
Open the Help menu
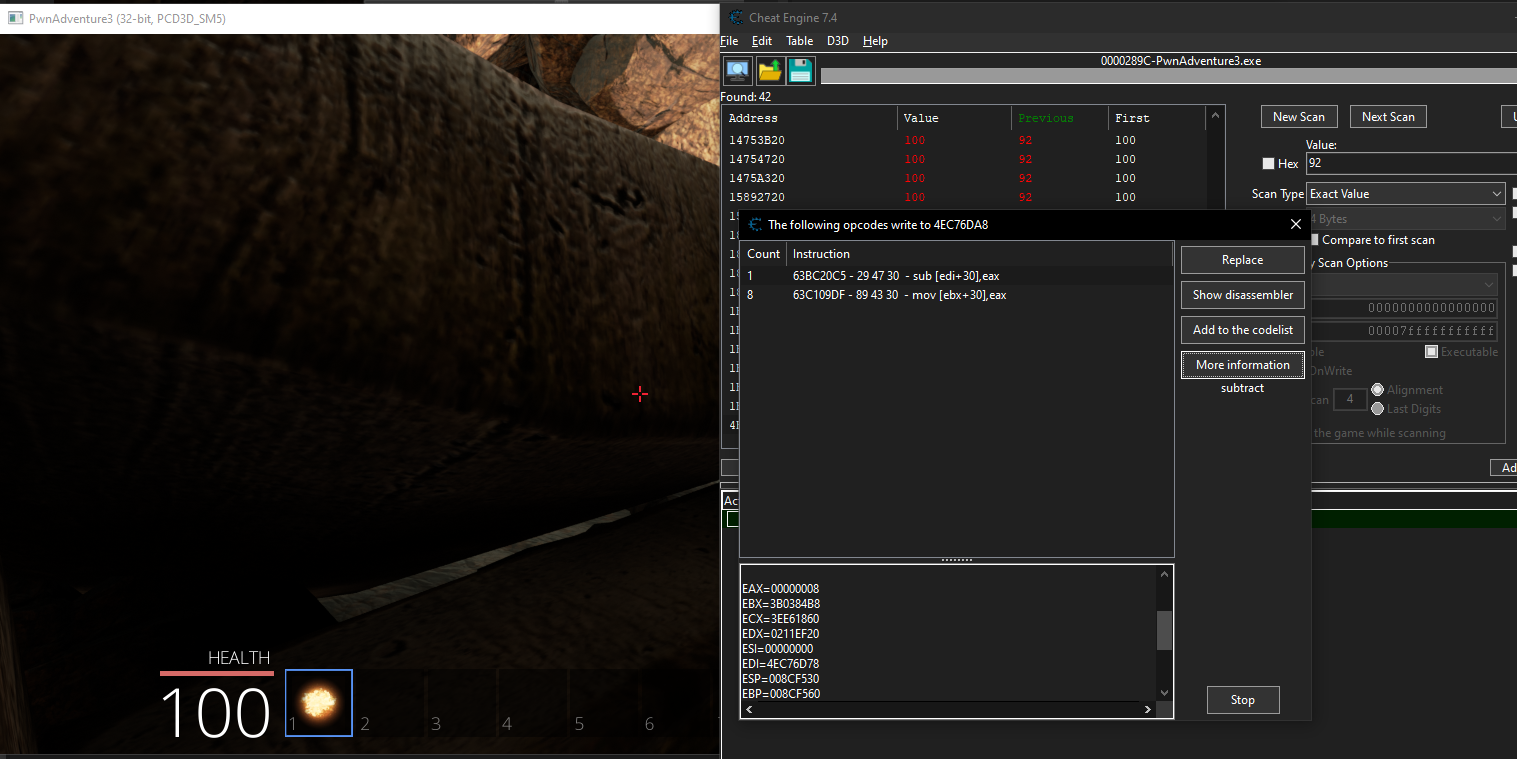875,41
